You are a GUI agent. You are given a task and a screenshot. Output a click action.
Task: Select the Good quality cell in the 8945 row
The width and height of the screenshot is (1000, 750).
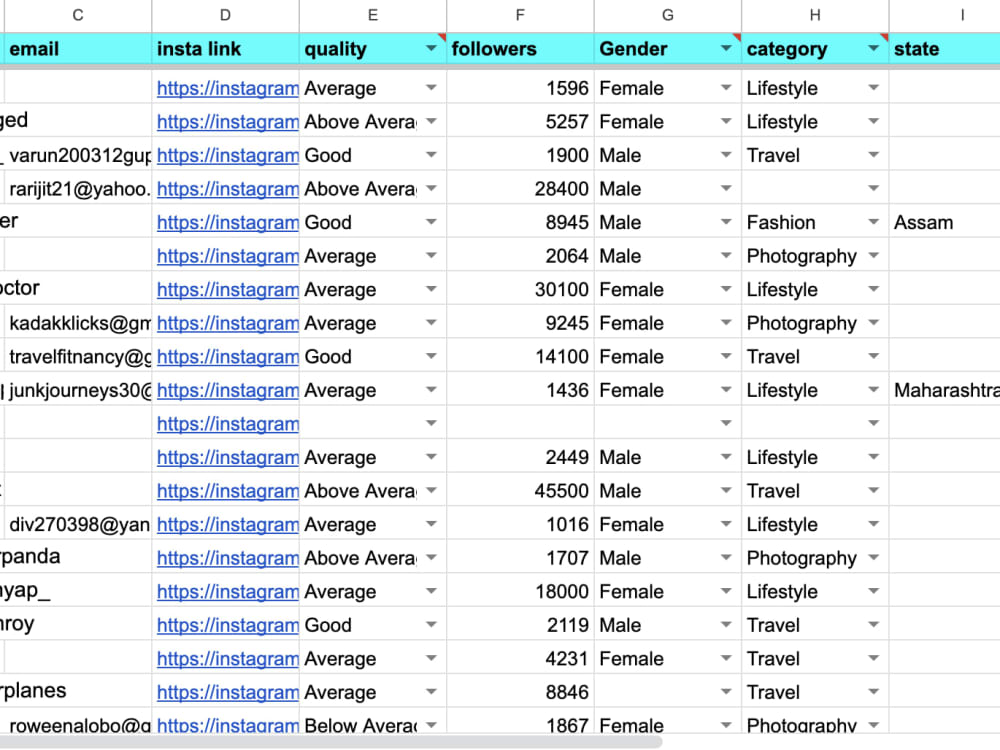(372, 222)
